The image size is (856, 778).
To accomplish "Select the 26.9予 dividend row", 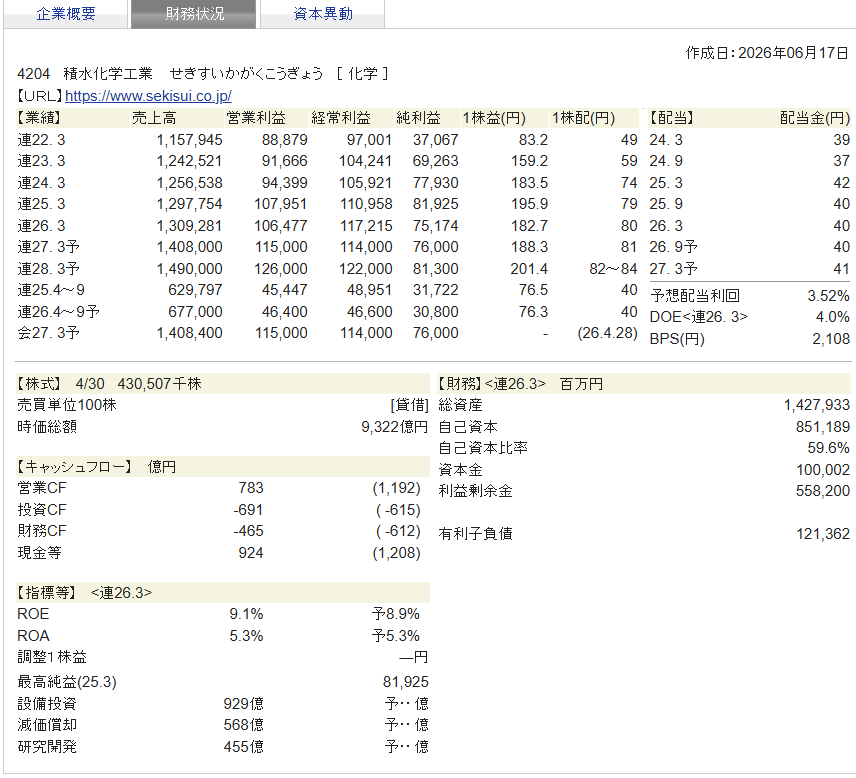I will click(749, 247).
